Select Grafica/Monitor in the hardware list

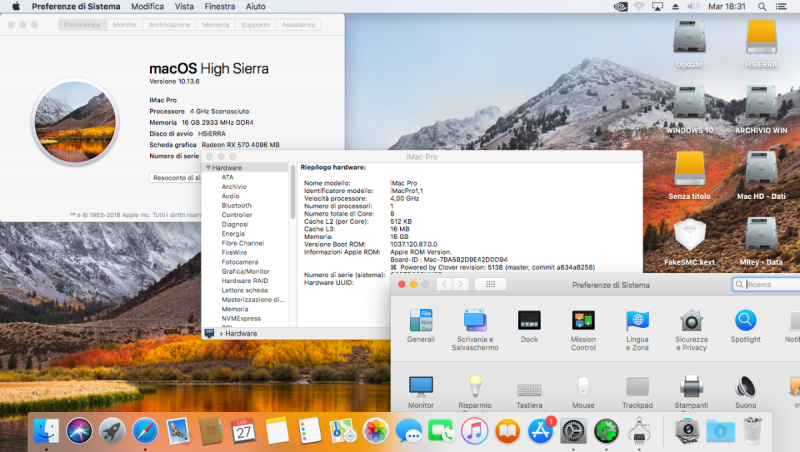[245, 271]
